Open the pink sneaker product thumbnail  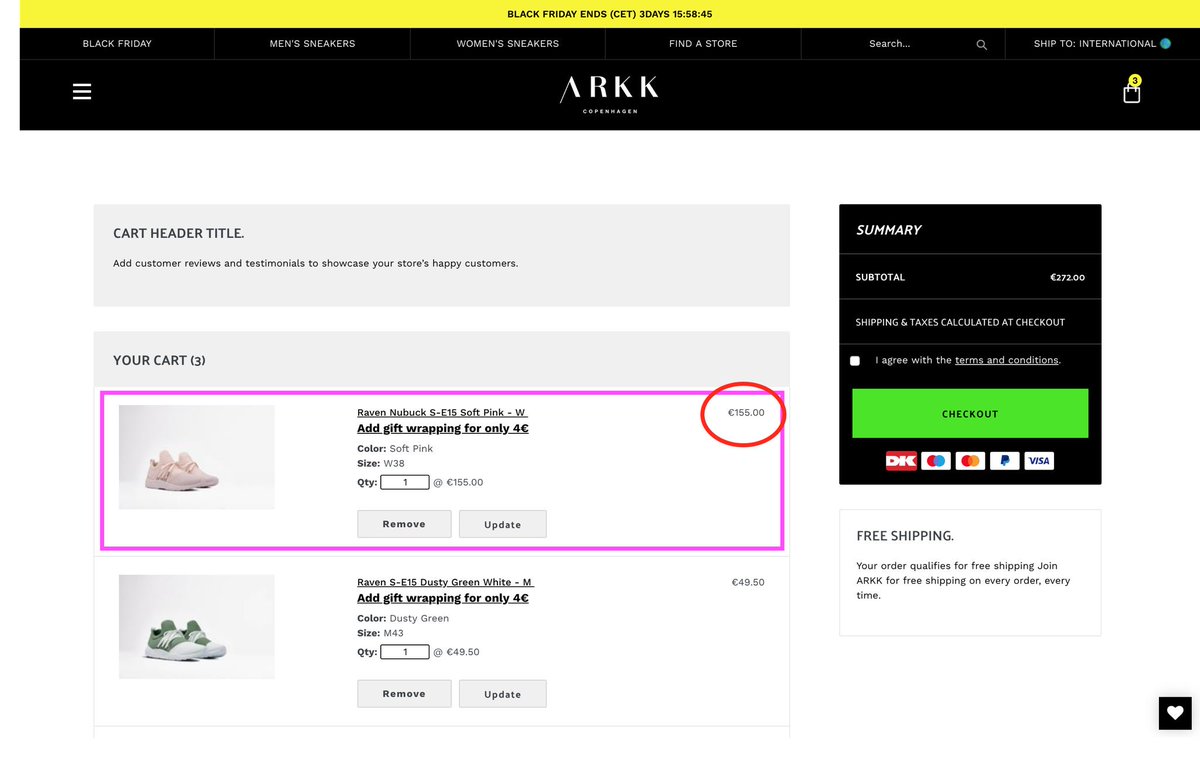pyautogui.click(x=196, y=457)
